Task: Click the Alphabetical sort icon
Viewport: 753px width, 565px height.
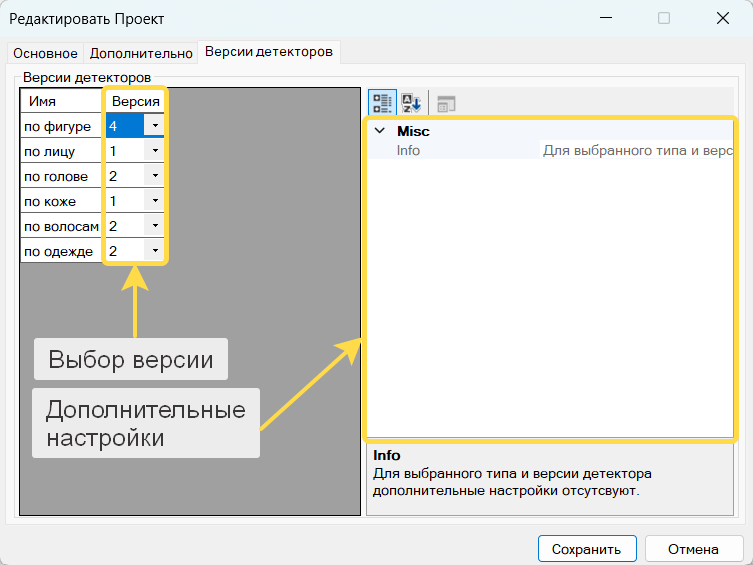Action: click(412, 103)
